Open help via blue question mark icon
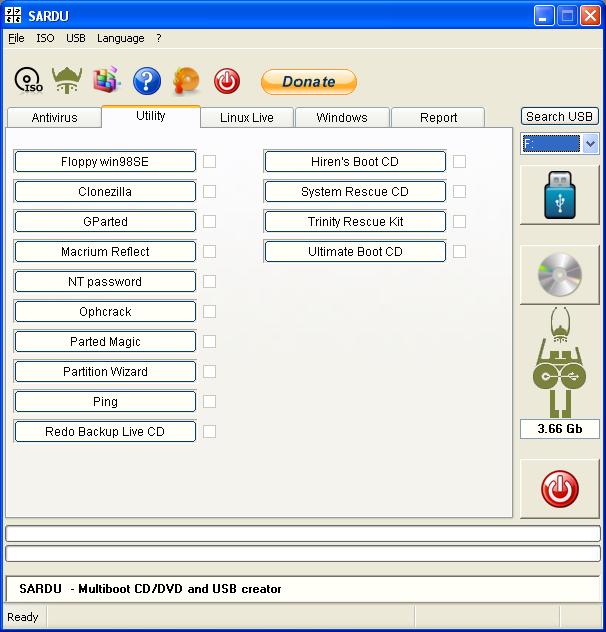The height and width of the screenshot is (632, 606). (x=147, y=81)
